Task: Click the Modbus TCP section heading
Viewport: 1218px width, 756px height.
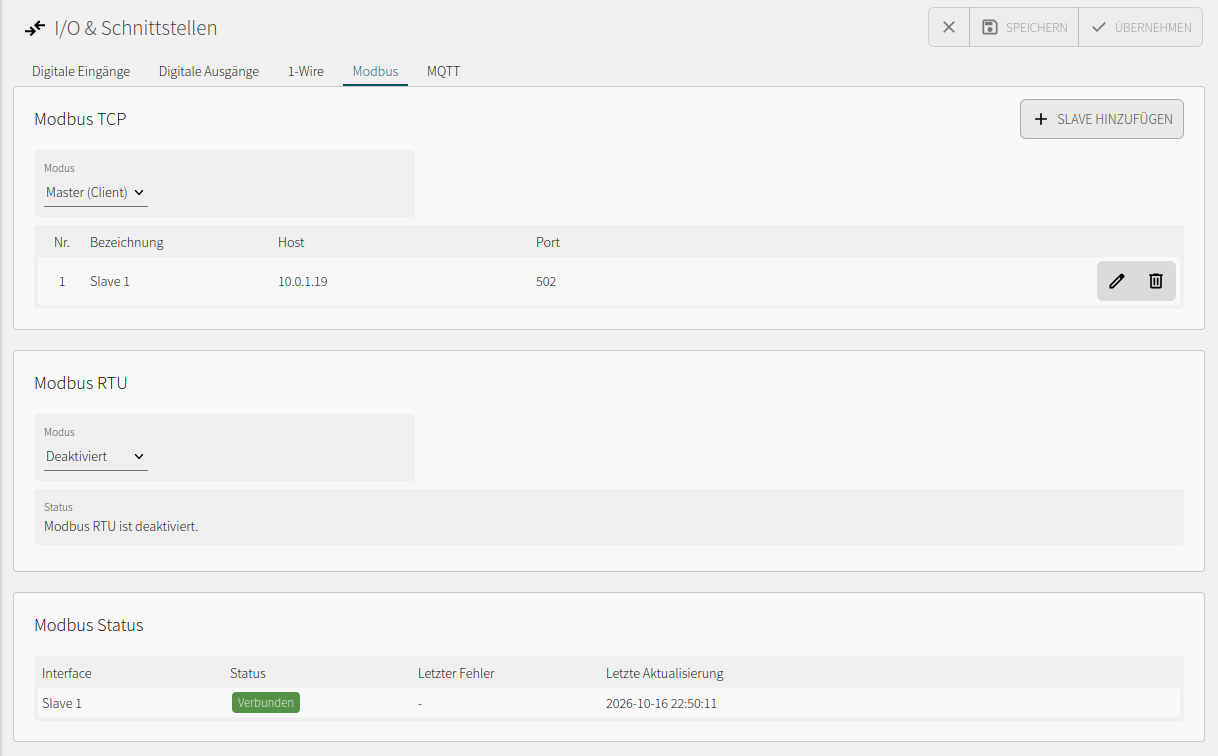Action: (x=80, y=119)
